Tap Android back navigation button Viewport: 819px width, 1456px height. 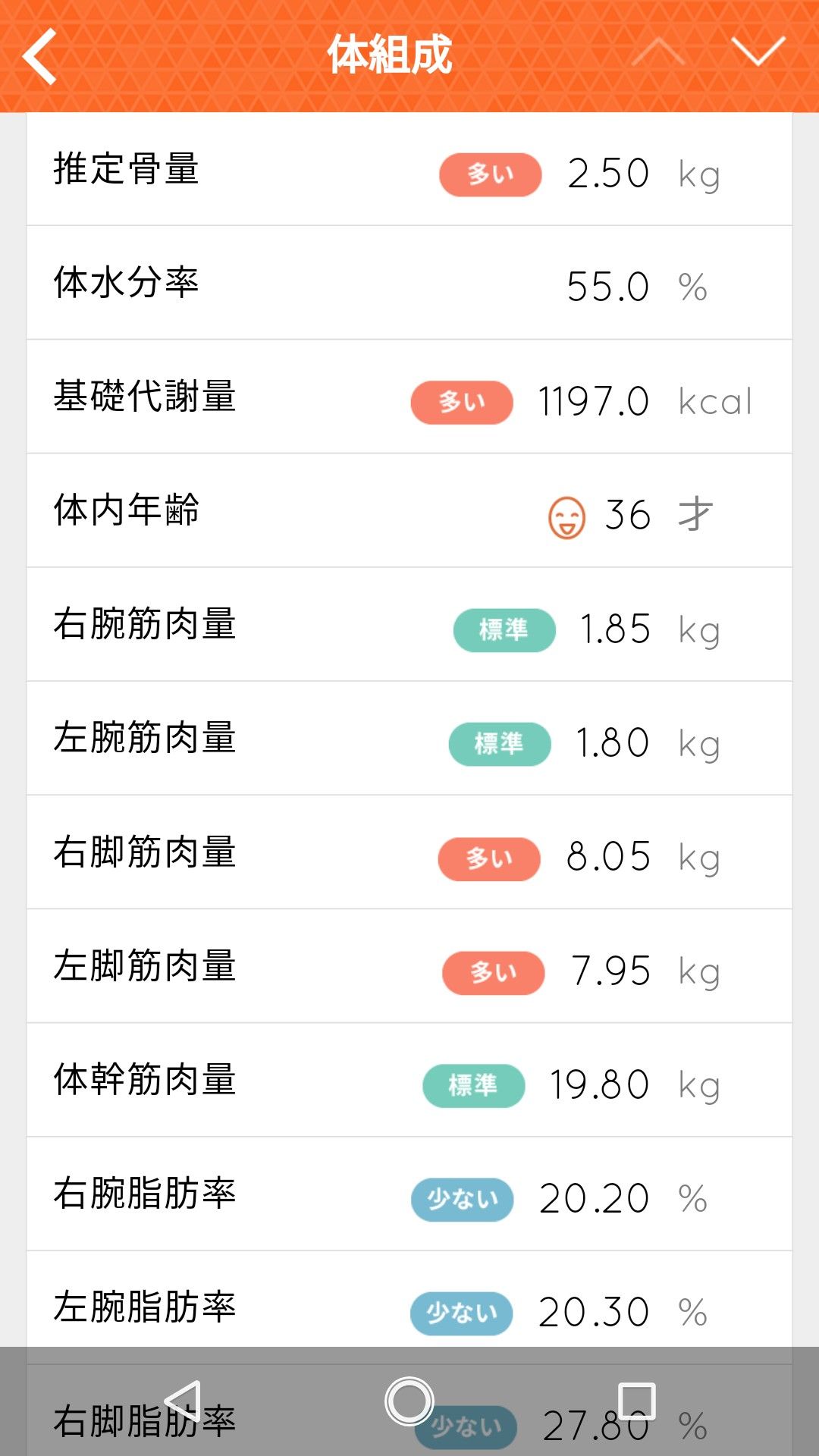click(x=183, y=1401)
